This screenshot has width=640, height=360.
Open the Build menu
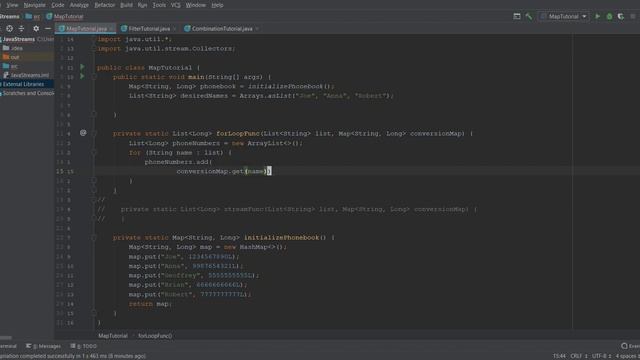pyautogui.click(x=127, y=5)
